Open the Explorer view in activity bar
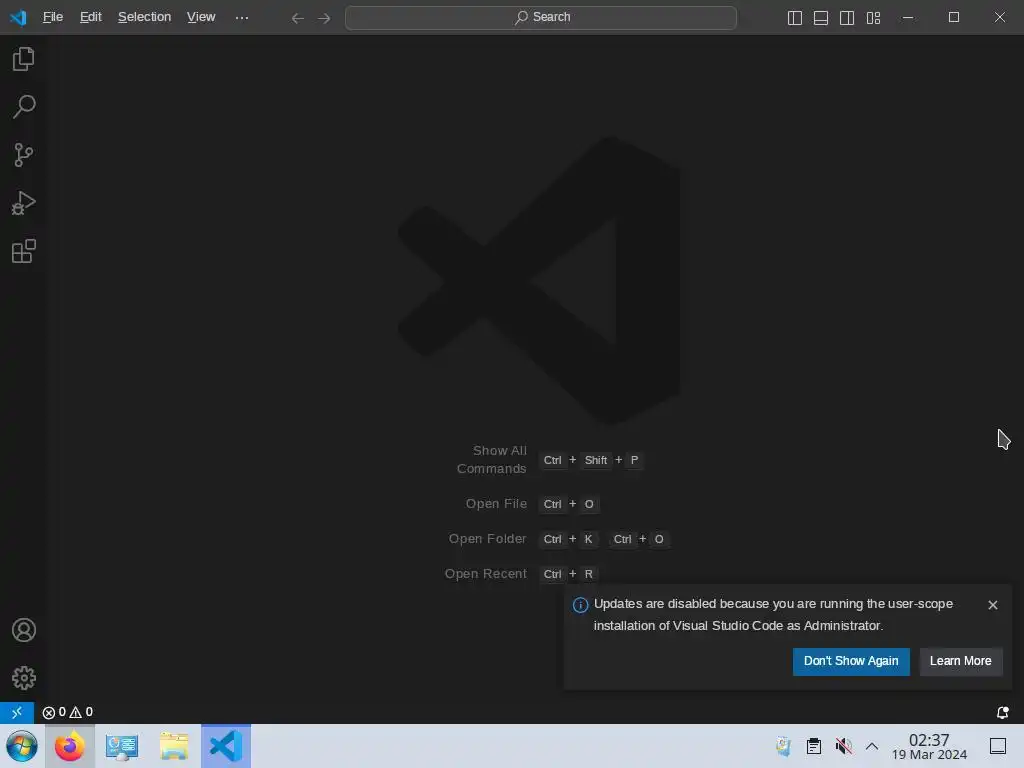 [x=24, y=59]
